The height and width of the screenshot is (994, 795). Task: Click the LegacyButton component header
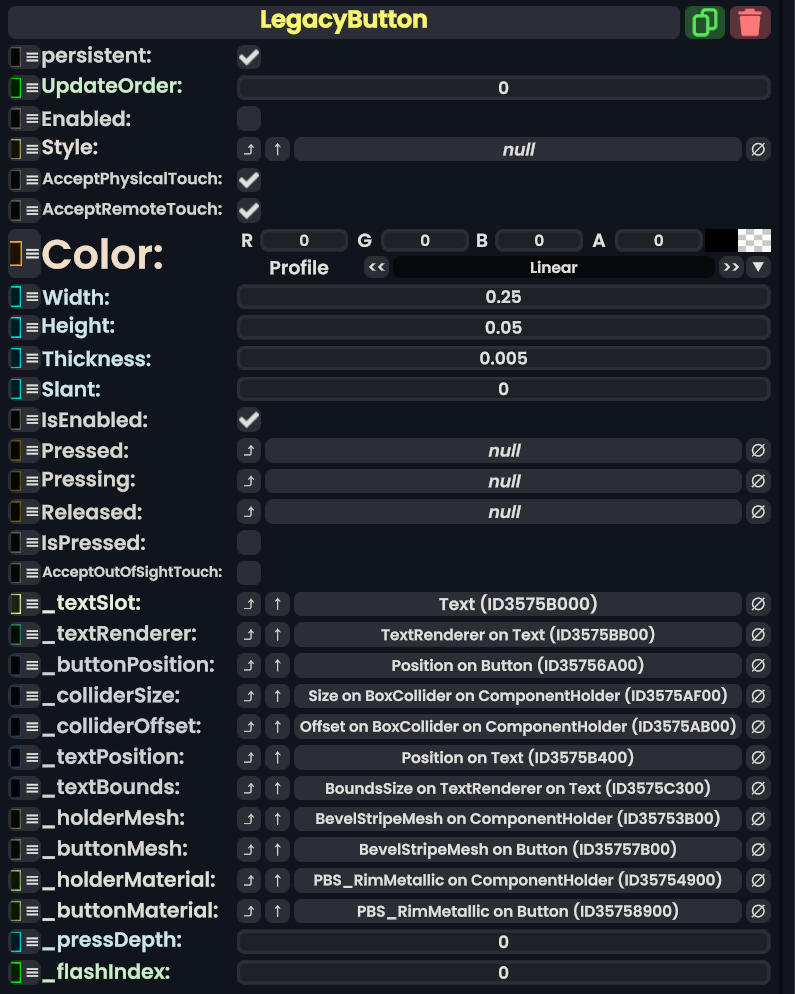pos(343,21)
